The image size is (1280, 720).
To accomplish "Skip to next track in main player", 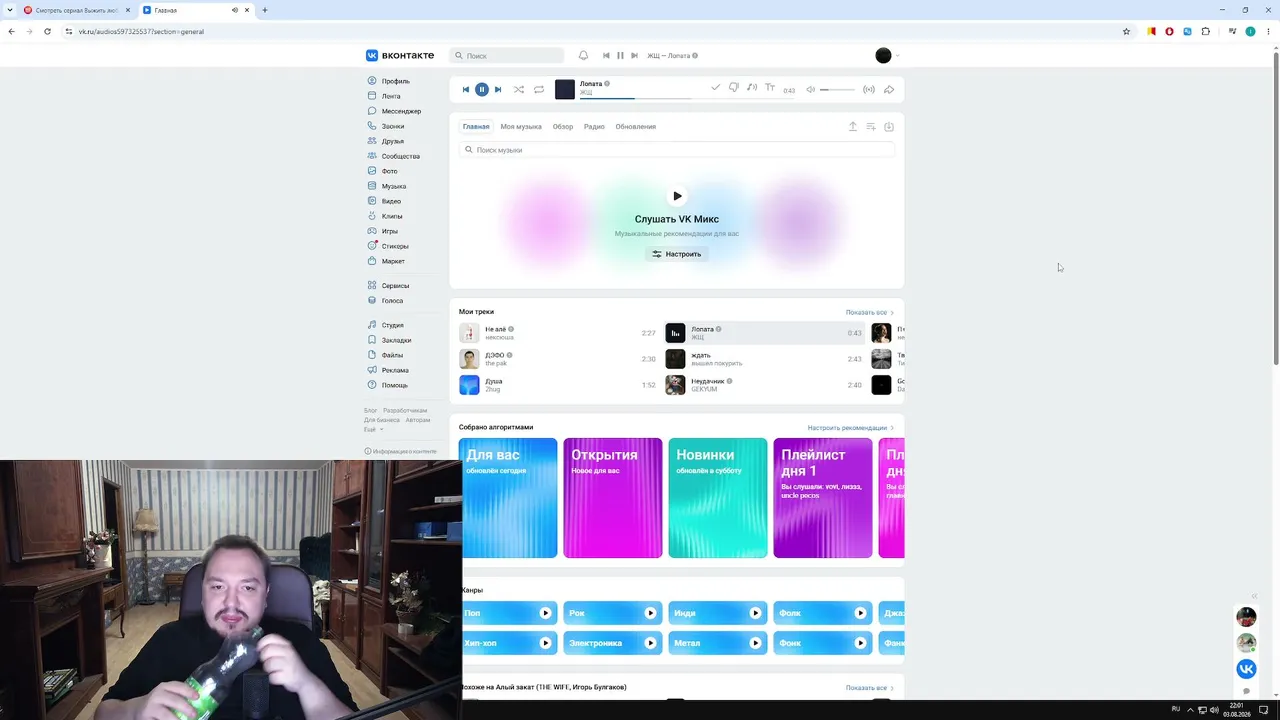I will [498, 90].
